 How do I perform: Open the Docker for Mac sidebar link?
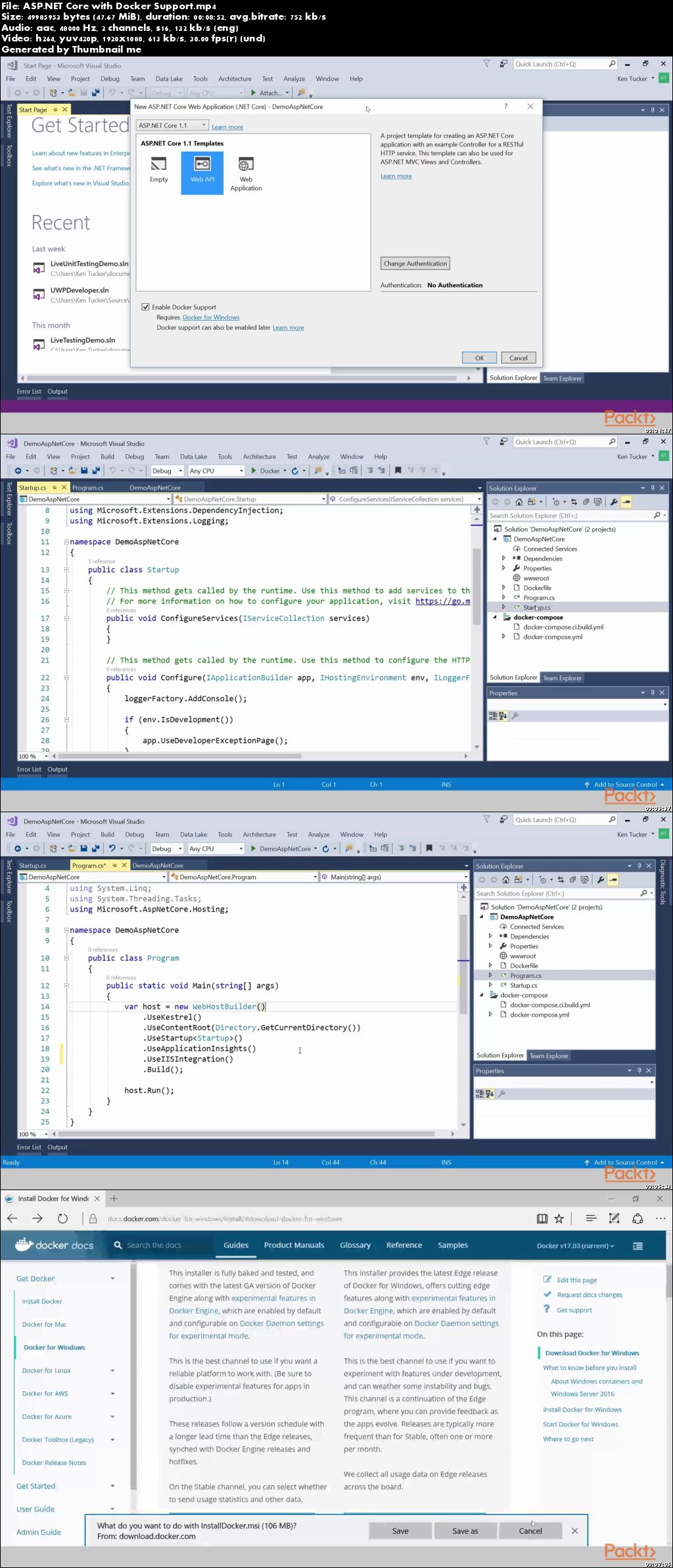point(44,1324)
